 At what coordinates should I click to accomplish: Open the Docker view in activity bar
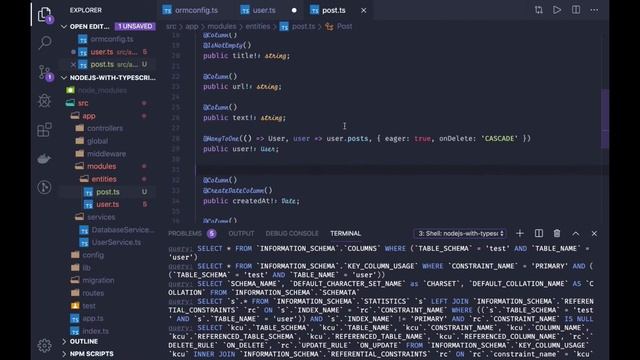44,158
